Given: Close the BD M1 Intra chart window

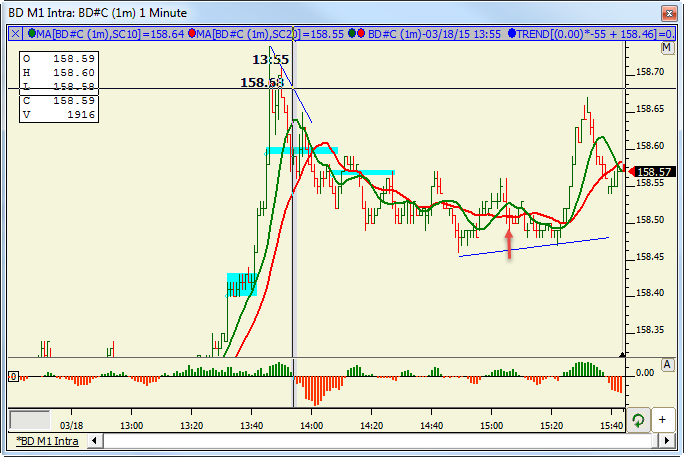Looking at the screenshot, I should point(669,14).
